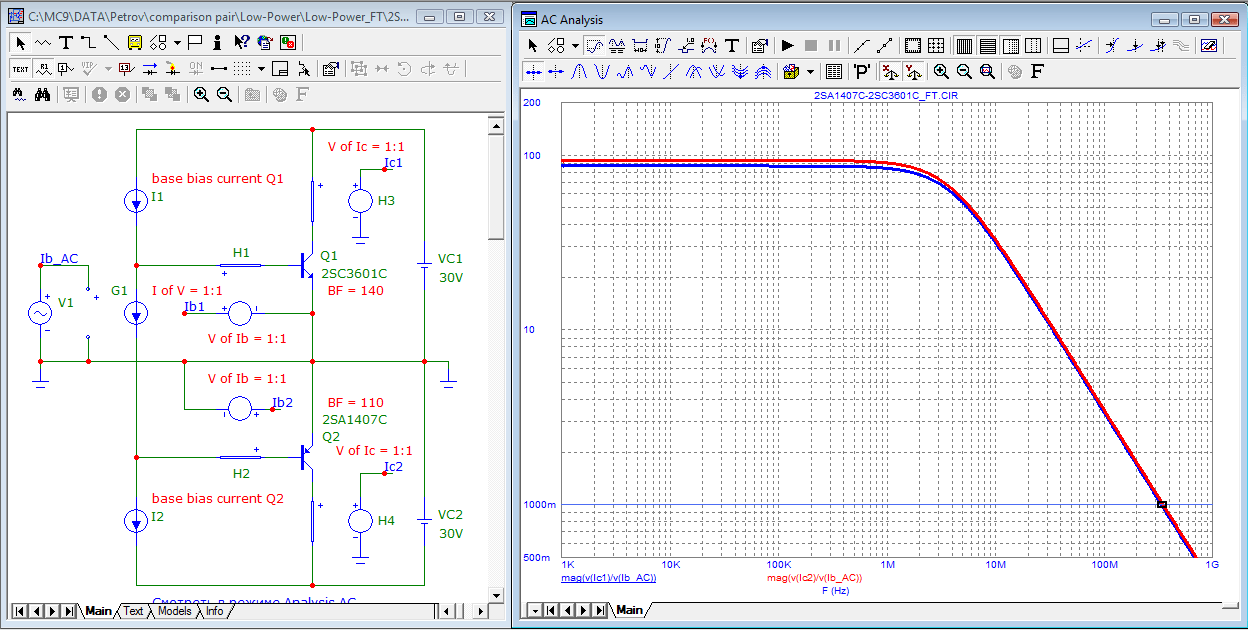Toggle the horizontal grid lines button
Screen dimensions: 1248x630
[988, 45]
